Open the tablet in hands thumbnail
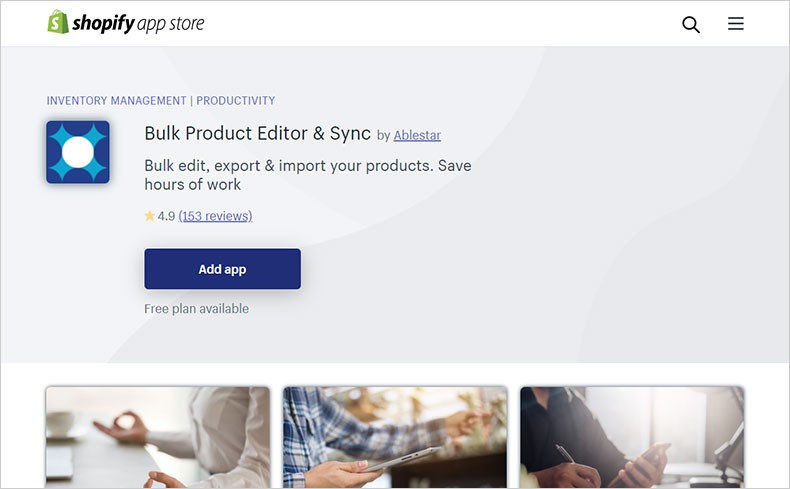Viewport: 790px width, 489px height. click(x=395, y=437)
